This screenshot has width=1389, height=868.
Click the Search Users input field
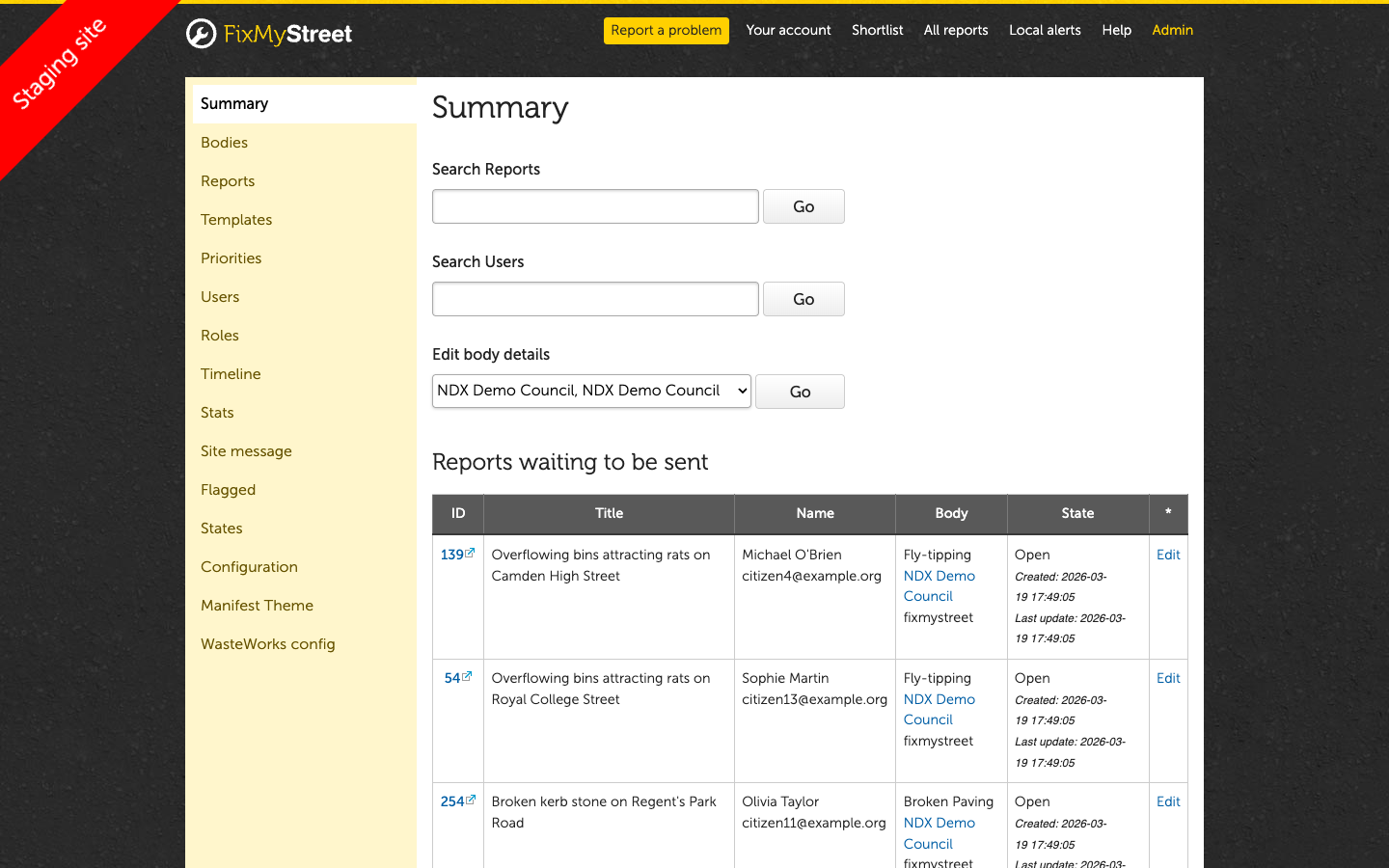(x=594, y=299)
